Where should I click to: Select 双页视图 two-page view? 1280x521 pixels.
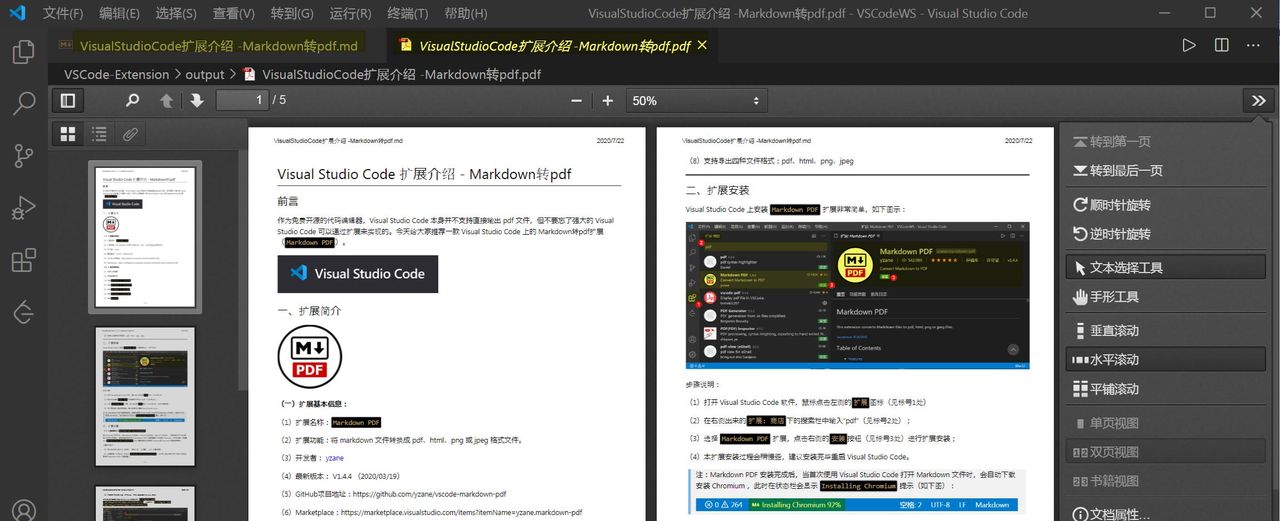pyautogui.click(x=1167, y=451)
